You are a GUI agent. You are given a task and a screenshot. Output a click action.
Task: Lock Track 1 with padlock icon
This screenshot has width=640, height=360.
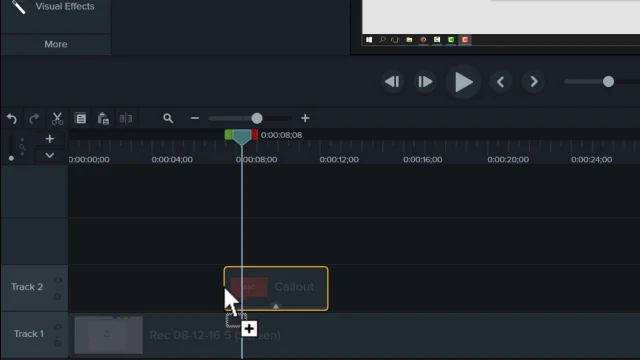pos(58,342)
